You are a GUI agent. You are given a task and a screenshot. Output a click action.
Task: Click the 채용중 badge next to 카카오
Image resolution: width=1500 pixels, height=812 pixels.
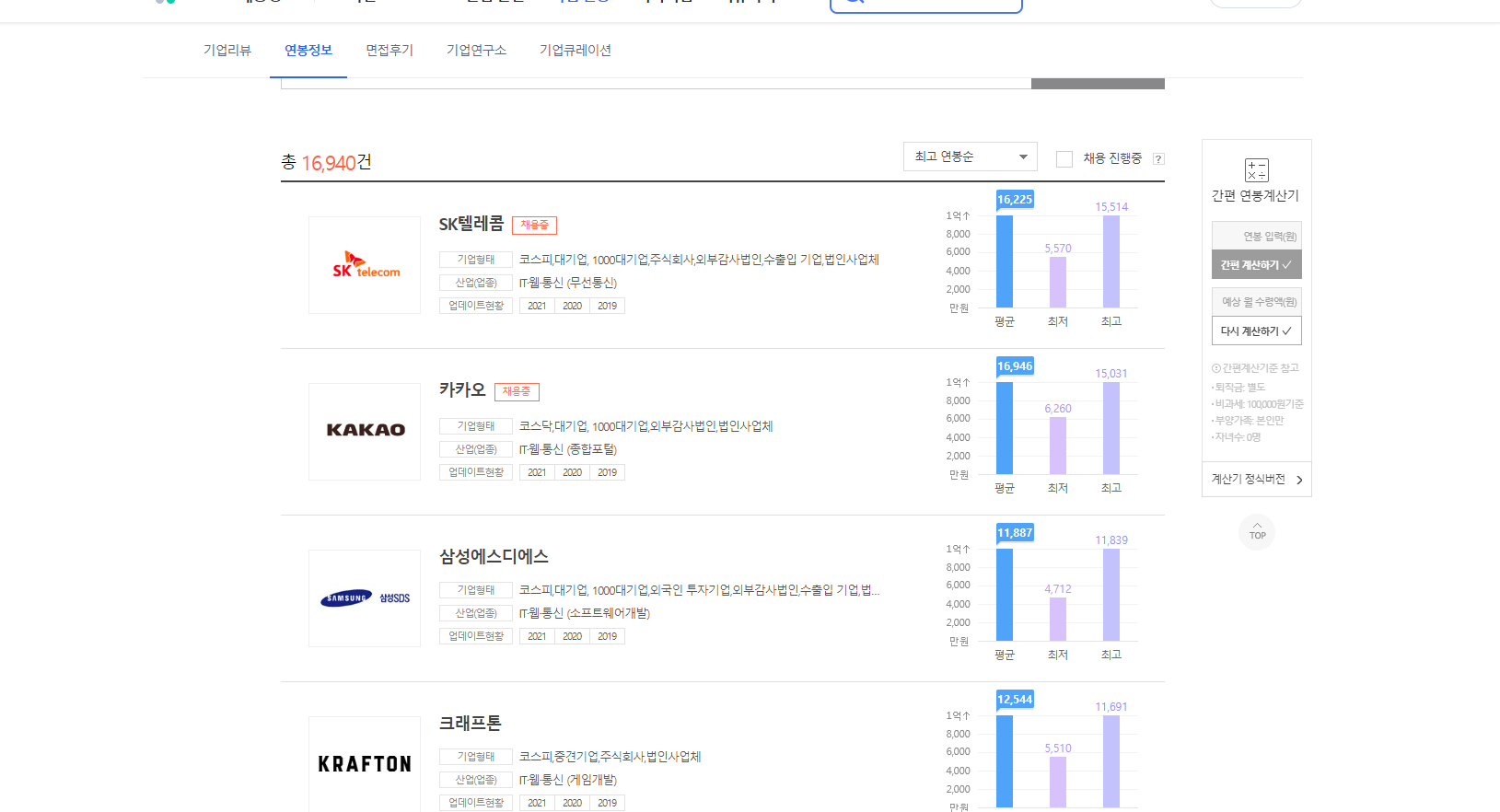tap(517, 391)
